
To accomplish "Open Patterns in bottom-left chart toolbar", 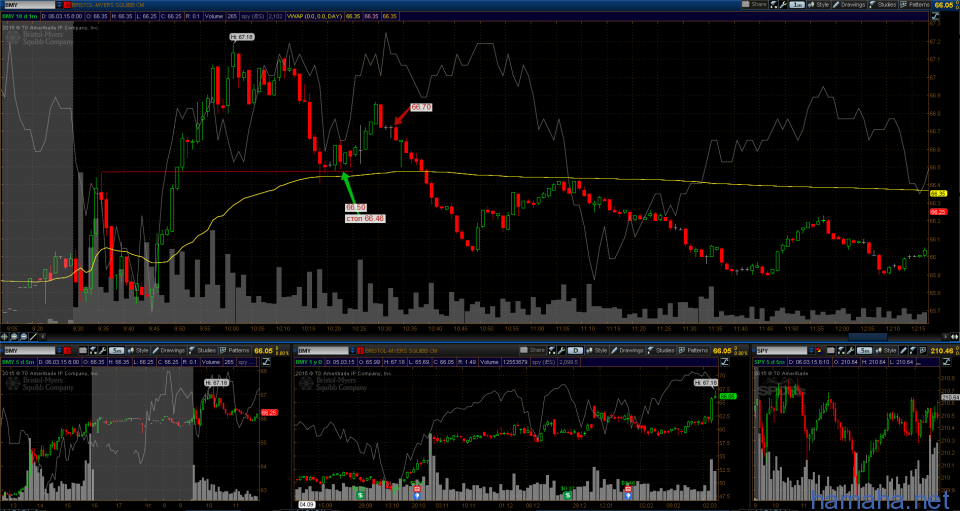I will [235, 351].
